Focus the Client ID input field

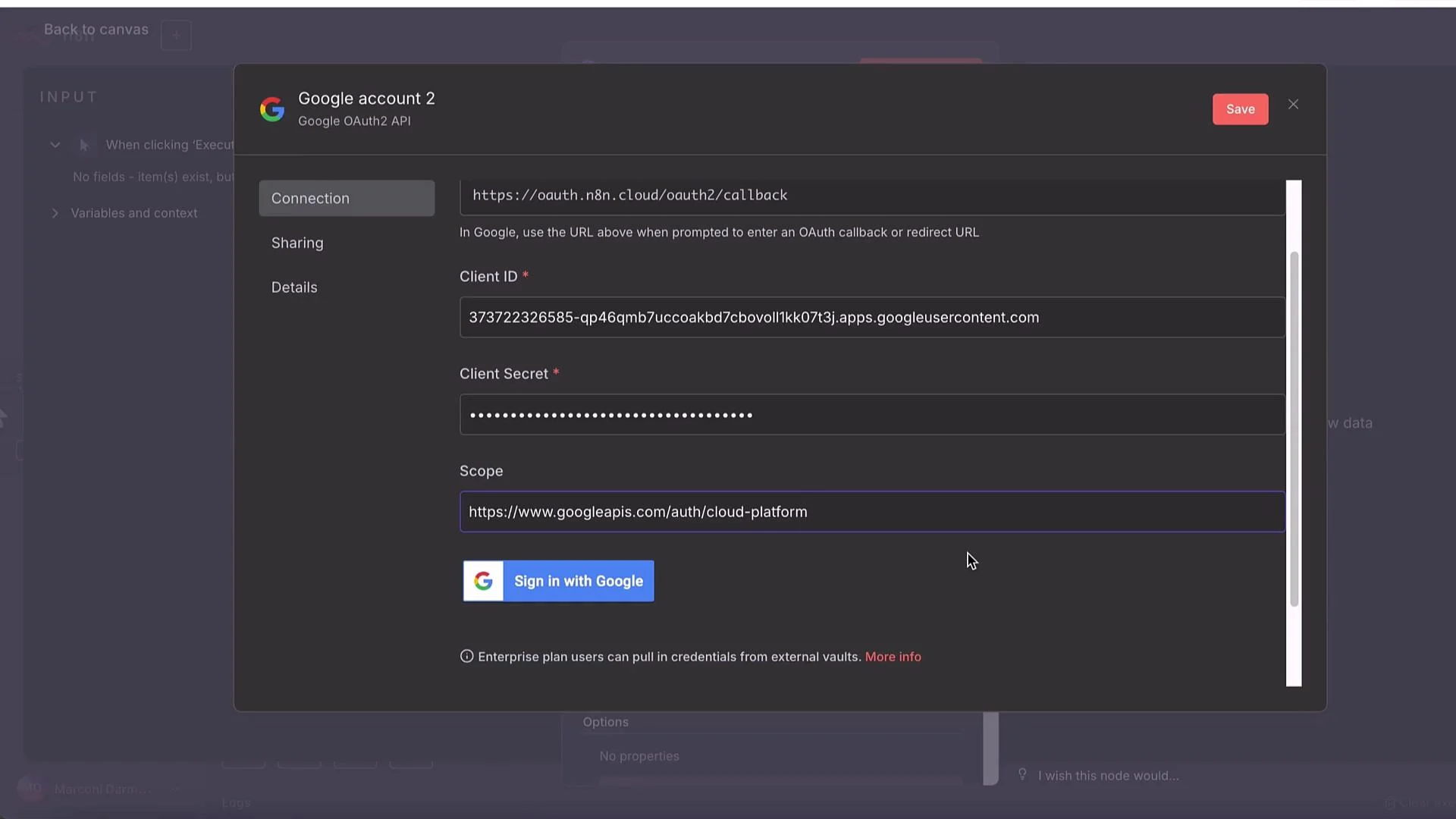pyautogui.click(x=872, y=317)
